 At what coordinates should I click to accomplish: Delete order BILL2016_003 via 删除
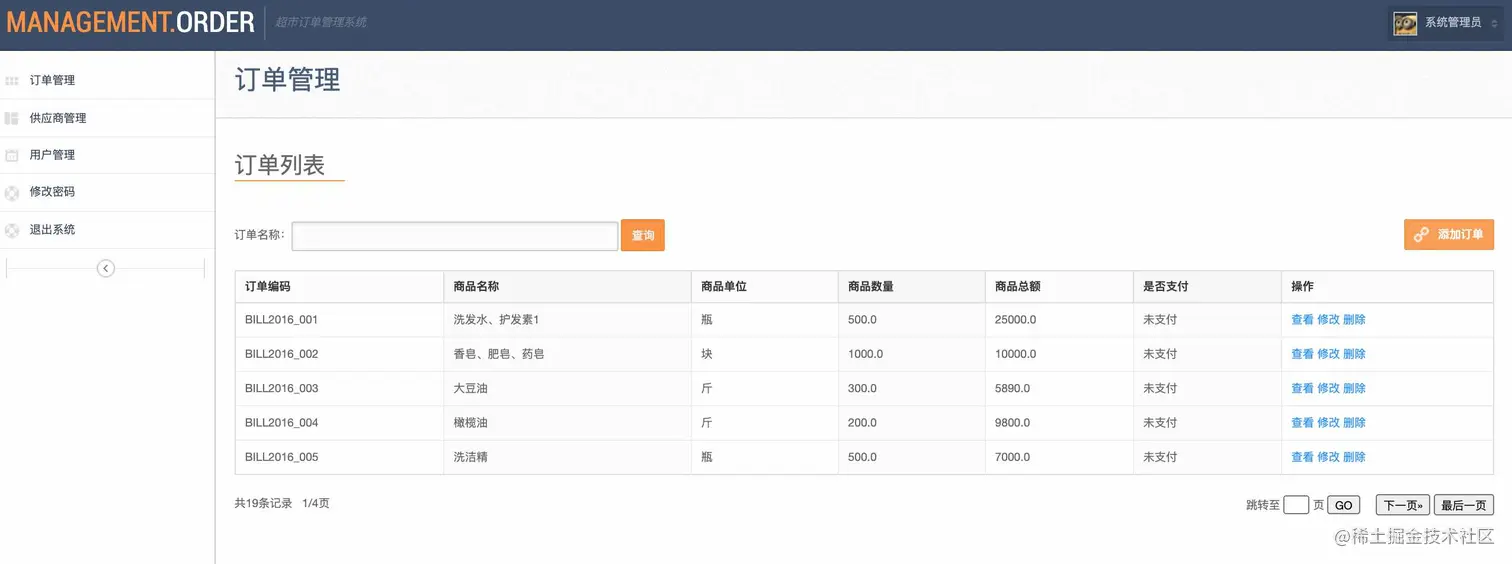pyautogui.click(x=1354, y=388)
